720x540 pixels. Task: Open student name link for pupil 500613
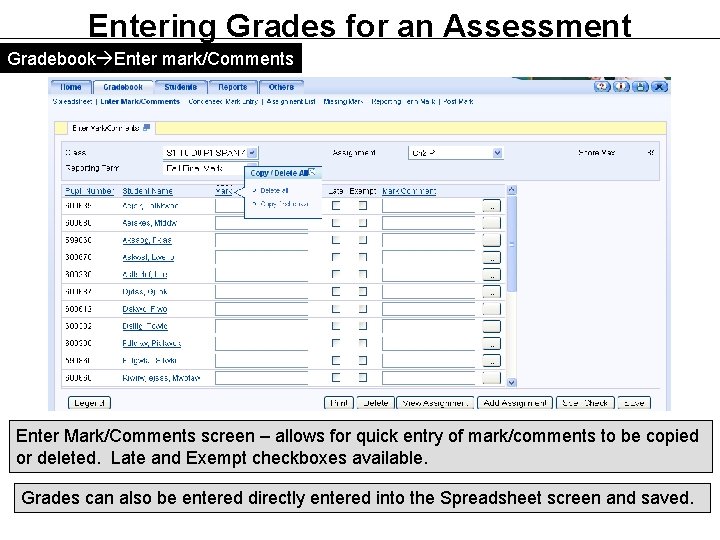click(x=145, y=309)
